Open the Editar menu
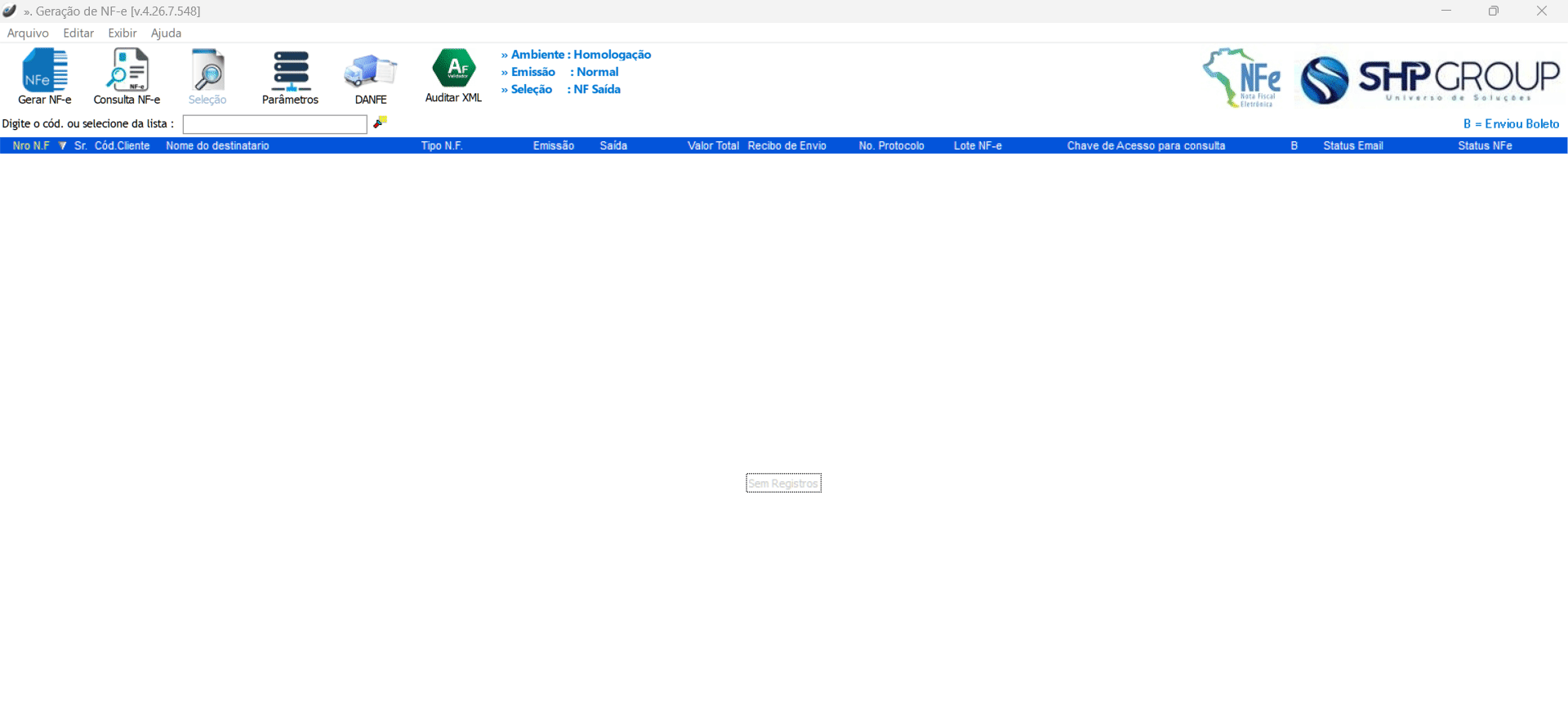The width and height of the screenshot is (1568, 701). [78, 33]
